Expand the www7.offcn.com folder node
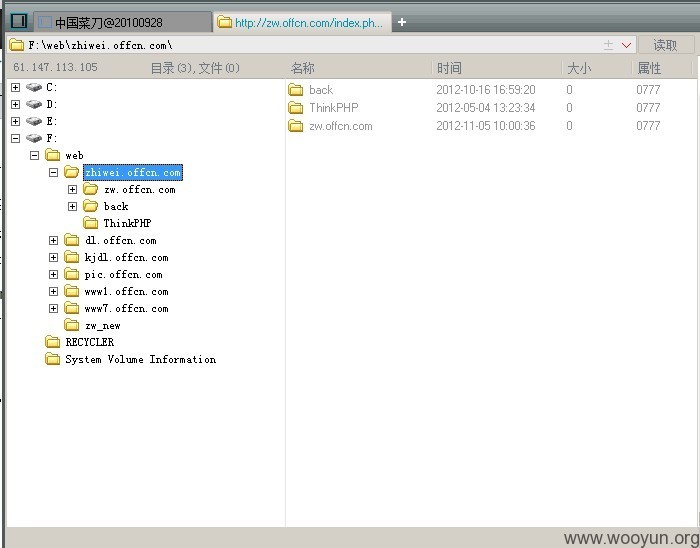Screen dimensions: 700x548 54,308
